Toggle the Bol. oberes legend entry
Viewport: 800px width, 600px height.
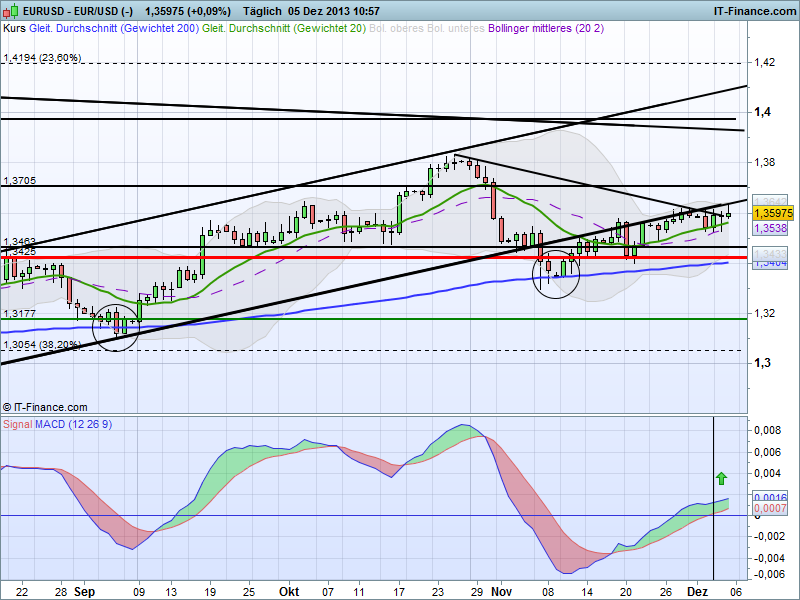tap(396, 28)
